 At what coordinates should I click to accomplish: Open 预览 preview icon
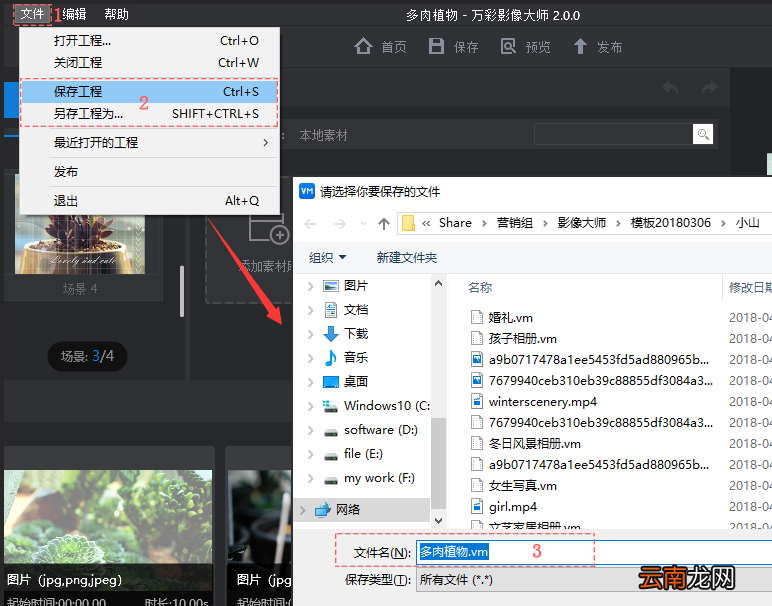point(508,46)
